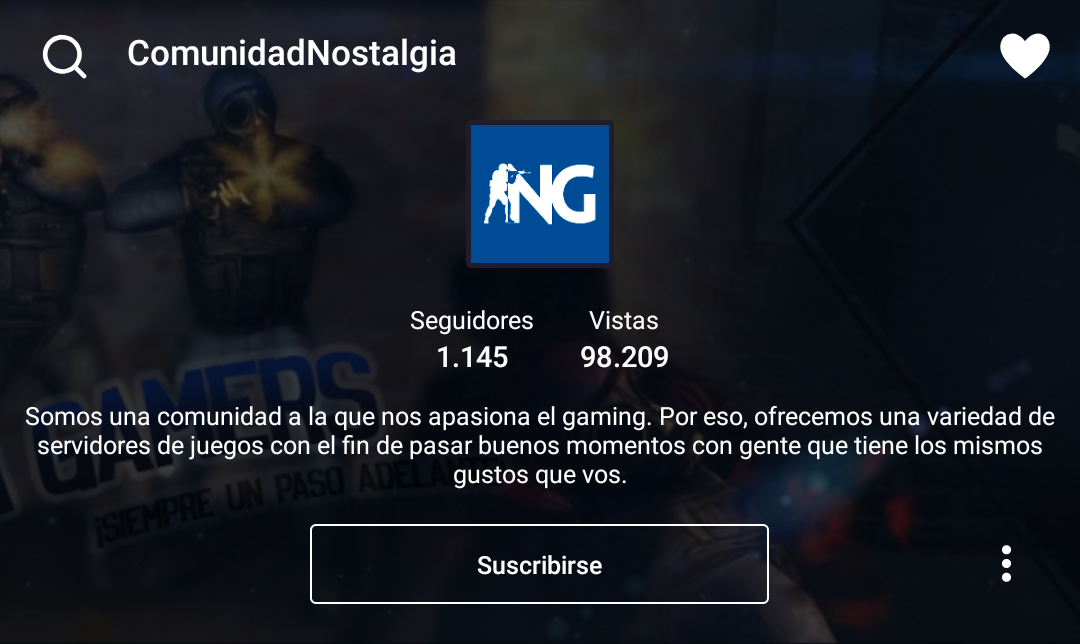The width and height of the screenshot is (1080, 644).
Task: Tap the NG channel logo avatar
Action: coord(539,194)
